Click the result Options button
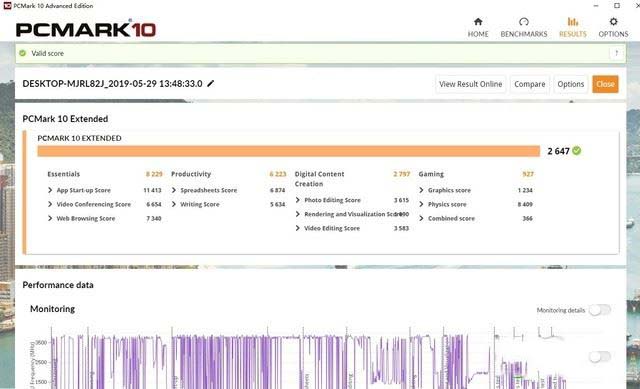This screenshot has height=389, width=640. point(571,84)
